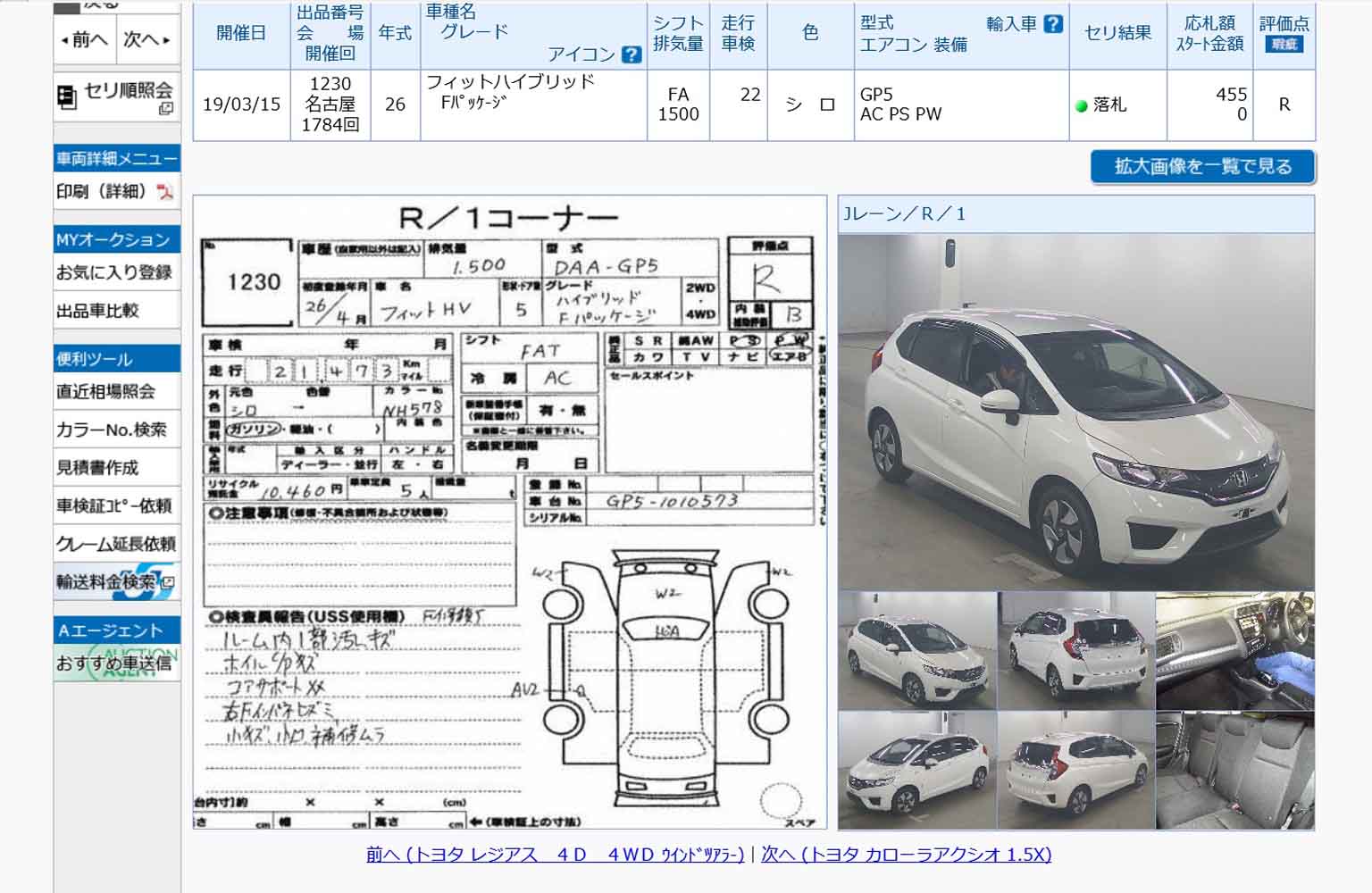Click the 22 mileage cell
Viewport: 1372px width, 893px height.
coord(738,104)
